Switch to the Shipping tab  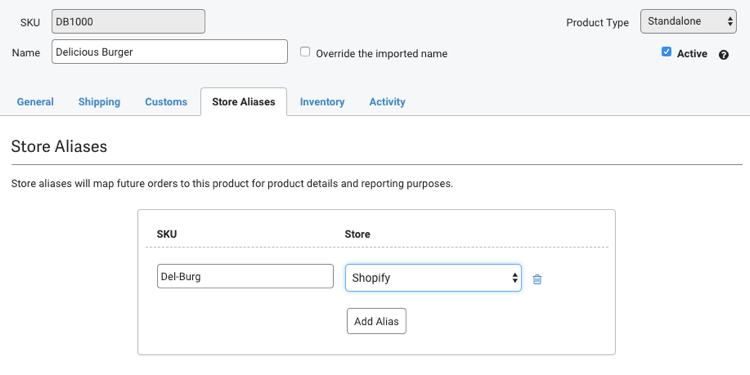click(99, 102)
